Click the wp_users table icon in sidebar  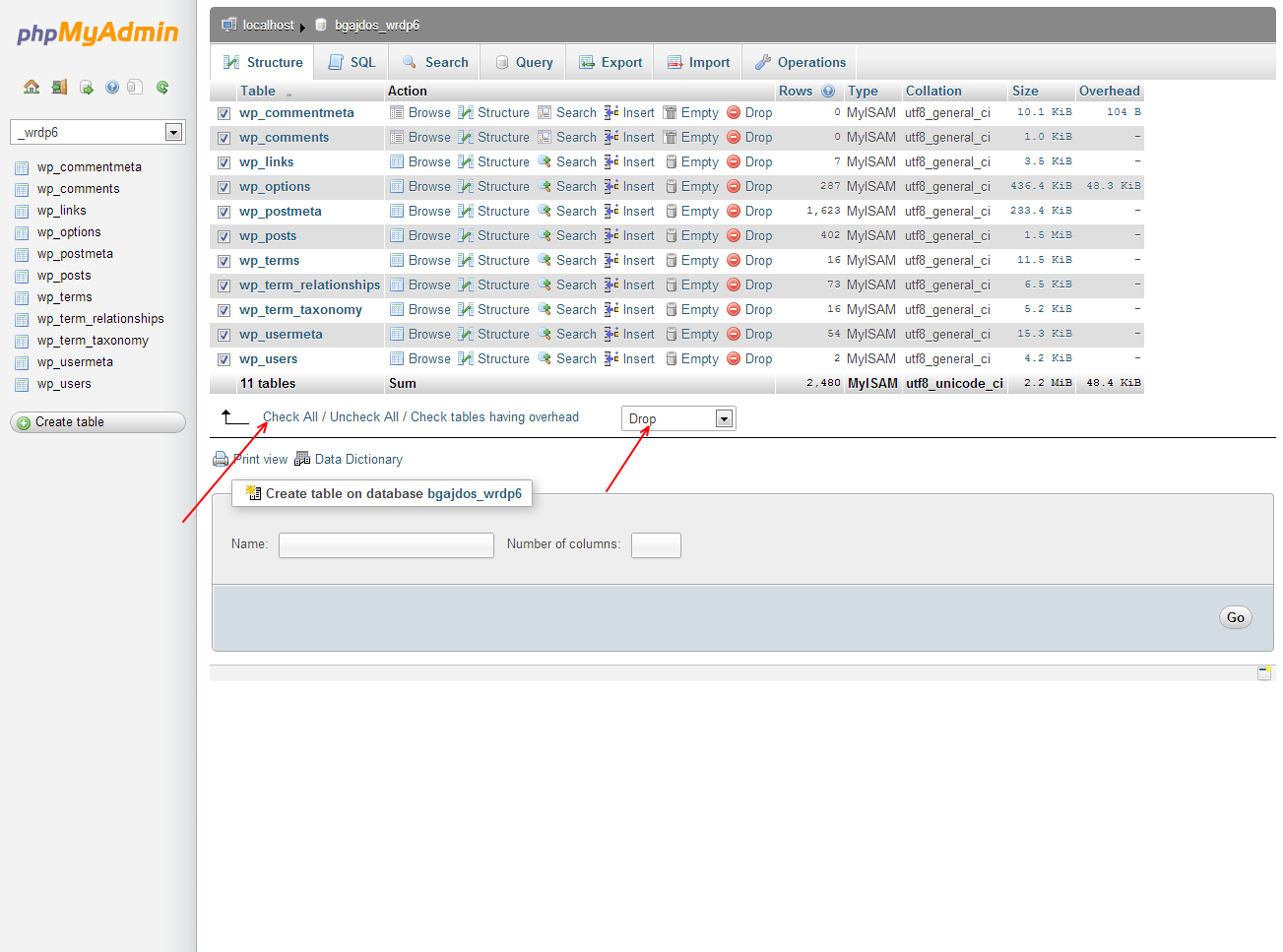point(22,384)
